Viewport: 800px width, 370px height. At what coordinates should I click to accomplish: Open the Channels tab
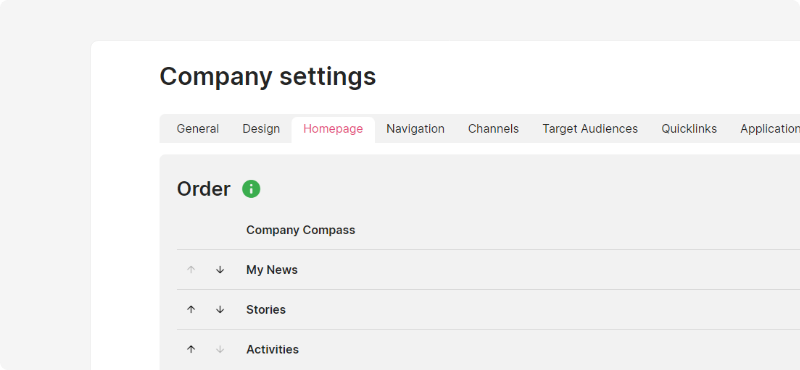click(493, 129)
